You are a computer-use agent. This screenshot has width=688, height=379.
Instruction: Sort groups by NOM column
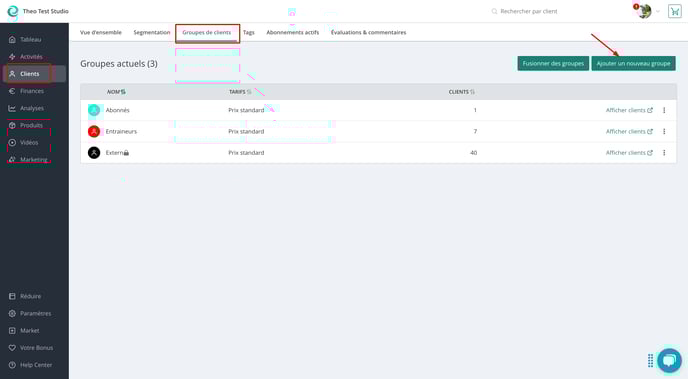(116, 92)
